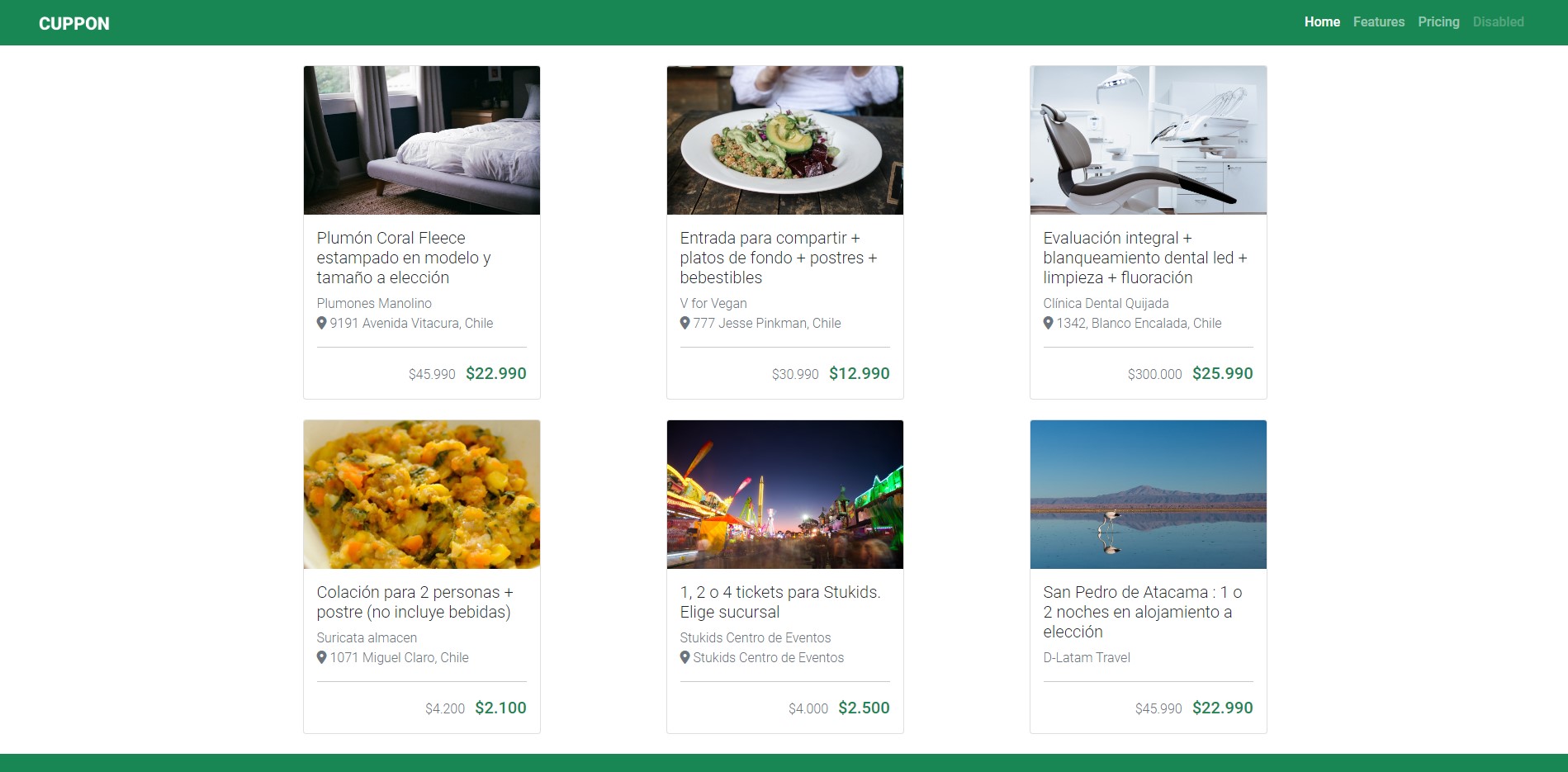Image resolution: width=1568 pixels, height=772 pixels.
Task: Click the map pin next to 777 Jesse Pinkman
Action: pyautogui.click(x=685, y=323)
